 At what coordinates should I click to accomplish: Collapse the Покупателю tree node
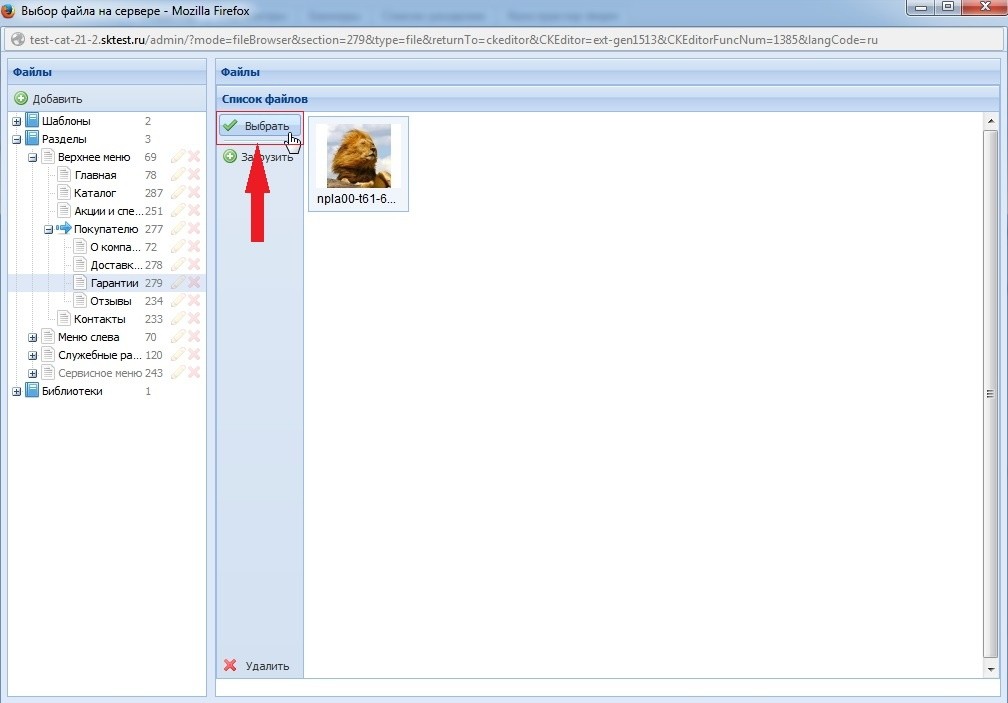click(x=48, y=230)
